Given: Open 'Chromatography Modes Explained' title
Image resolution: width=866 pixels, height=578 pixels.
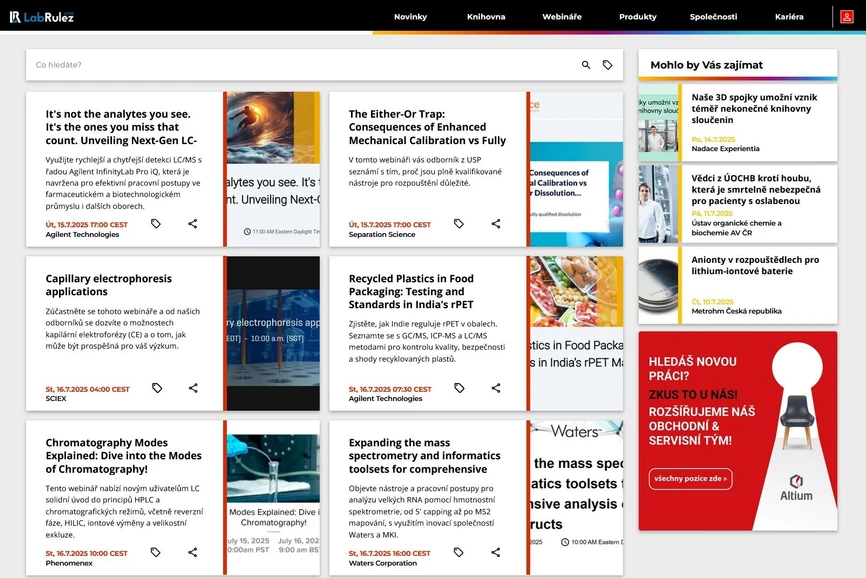Looking at the screenshot, I should [x=124, y=456].
